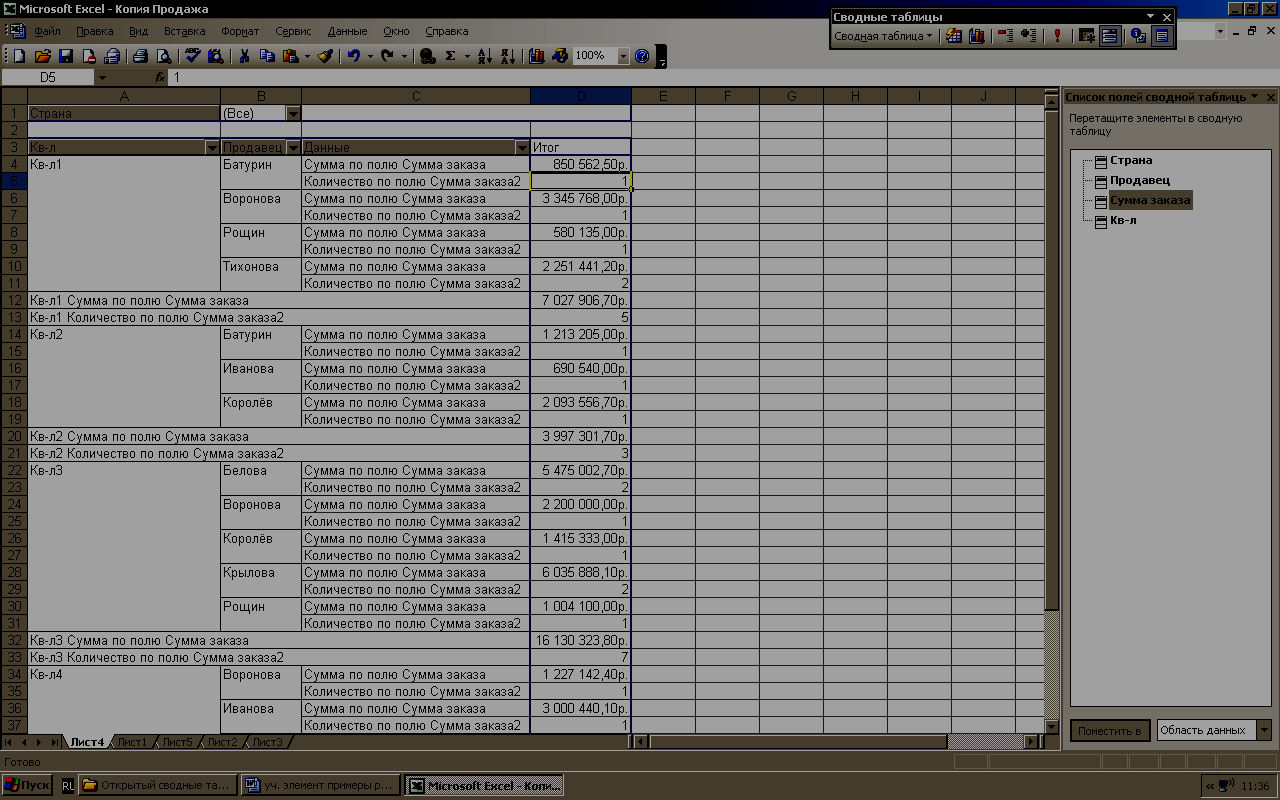Image resolution: width=1280 pixels, height=800 pixels.
Task: Switch to the Лист1 sheet tab
Action: pos(132,742)
